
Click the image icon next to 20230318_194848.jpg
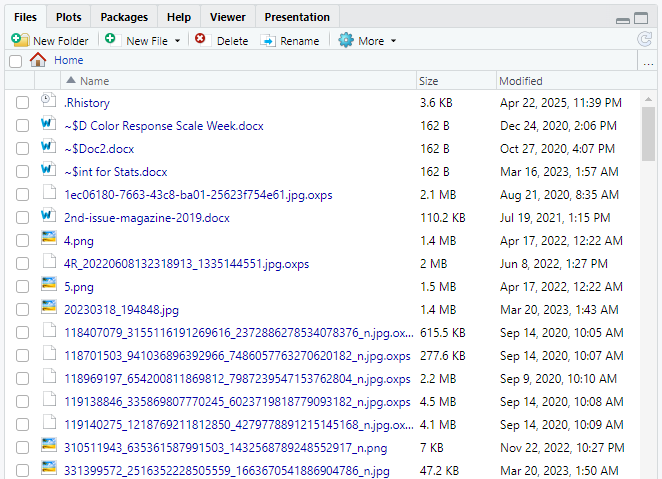(x=49, y=307)
